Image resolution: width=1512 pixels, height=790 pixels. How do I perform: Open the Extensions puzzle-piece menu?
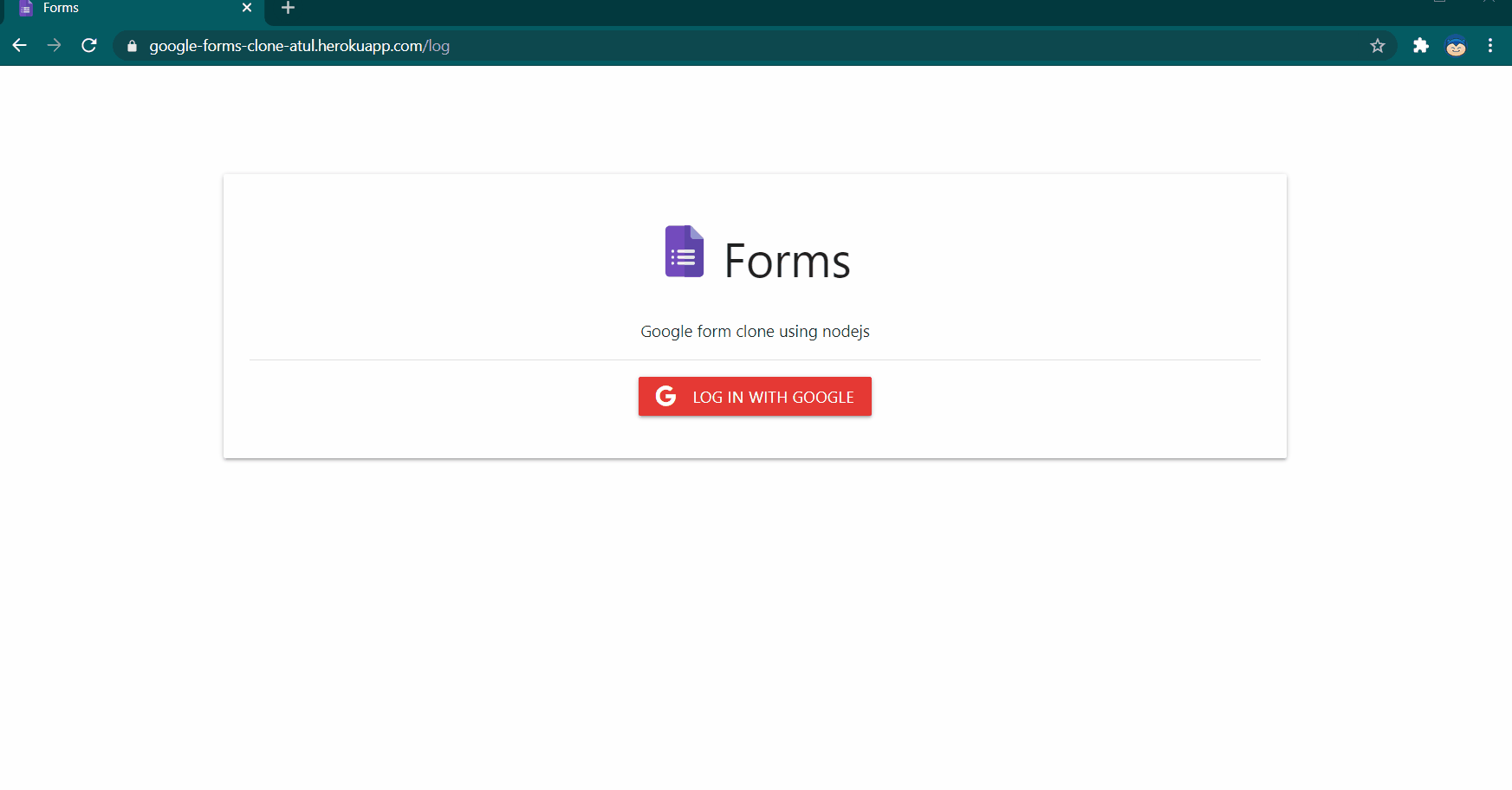pyautogui.click(x=1421, y=46)
